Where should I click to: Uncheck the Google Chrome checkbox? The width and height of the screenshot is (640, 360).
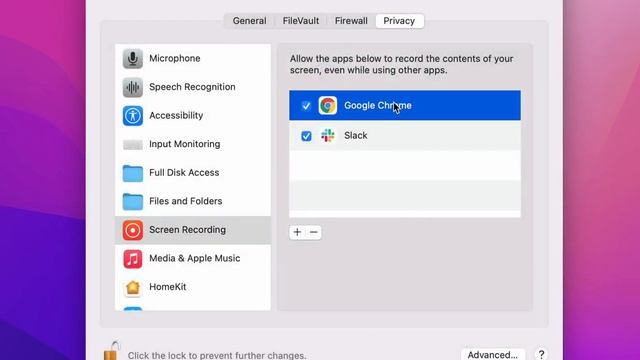(306, 106)
